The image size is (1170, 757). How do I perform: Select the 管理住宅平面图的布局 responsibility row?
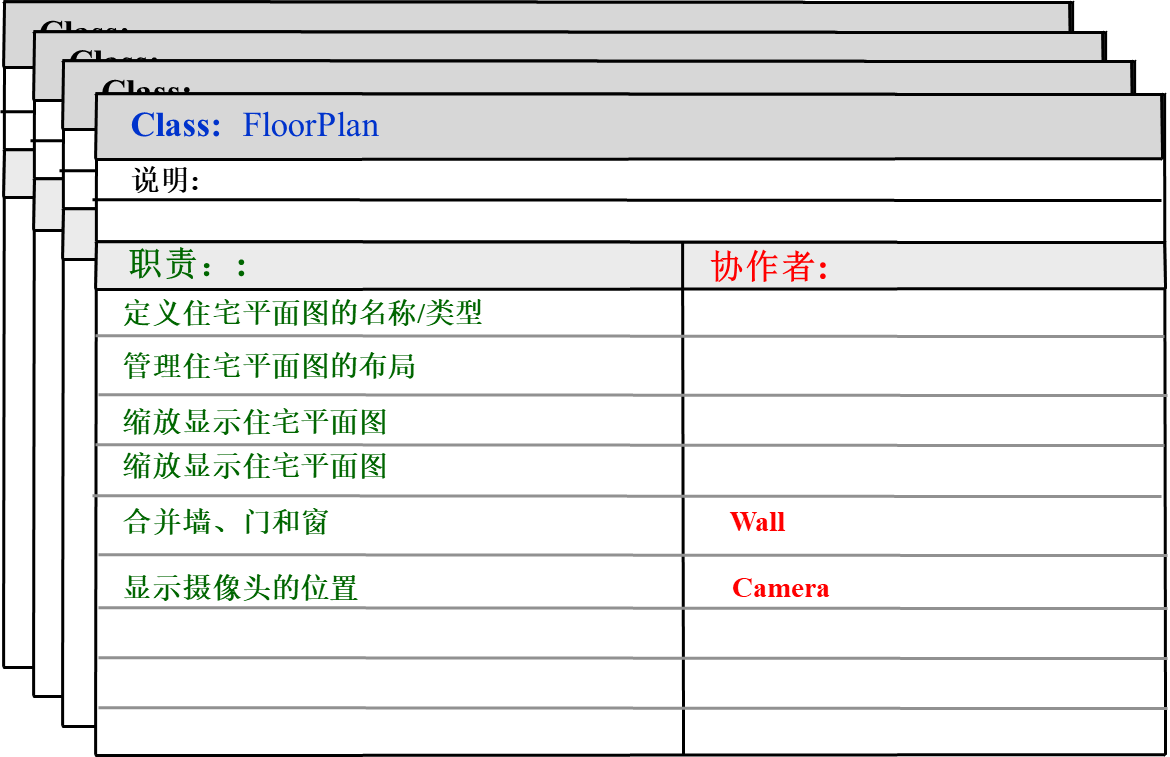269,366
